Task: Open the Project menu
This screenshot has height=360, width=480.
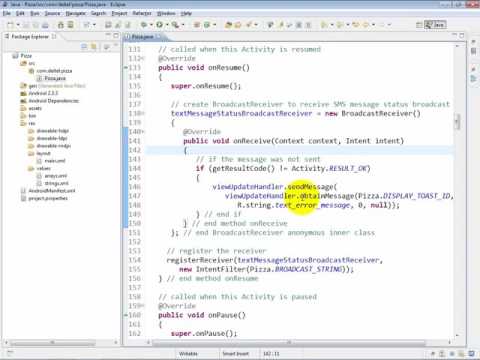Action: pyautogui.click(x=119, y=13)
